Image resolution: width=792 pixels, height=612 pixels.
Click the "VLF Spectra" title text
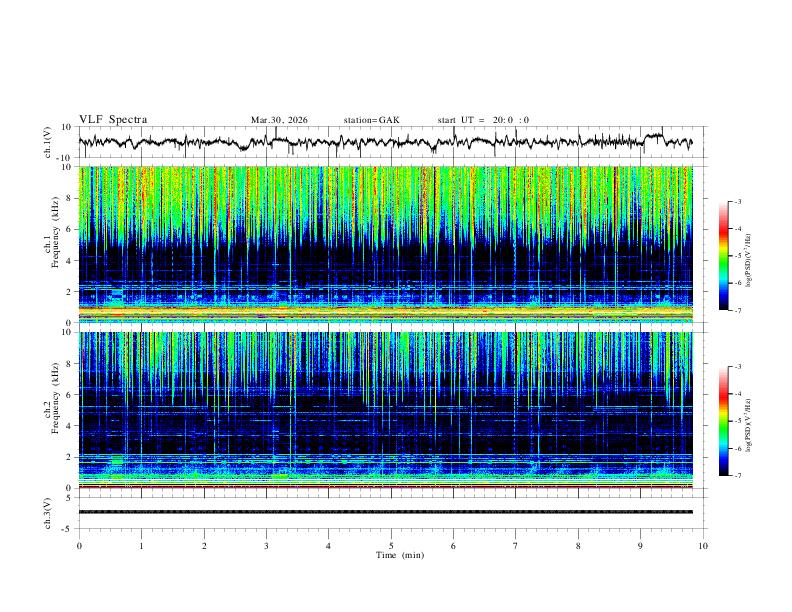point(113,120)
